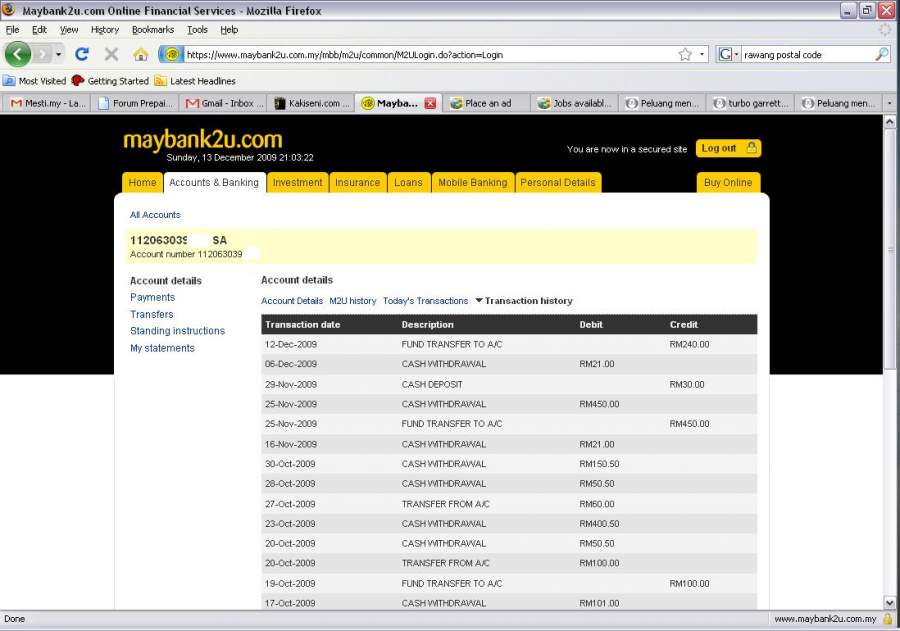Open the Bookmarks menu
This screenshot has width=900, height=631.
pyautogui.click(x=153, y=30)
